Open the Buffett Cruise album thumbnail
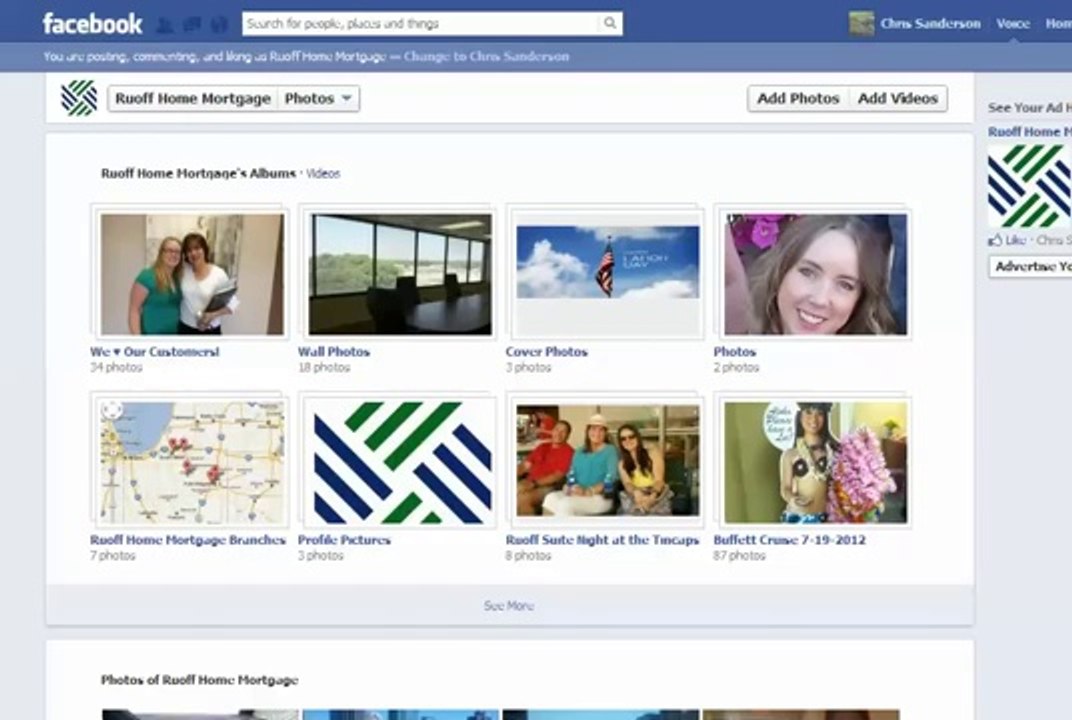 click(816, 463)
